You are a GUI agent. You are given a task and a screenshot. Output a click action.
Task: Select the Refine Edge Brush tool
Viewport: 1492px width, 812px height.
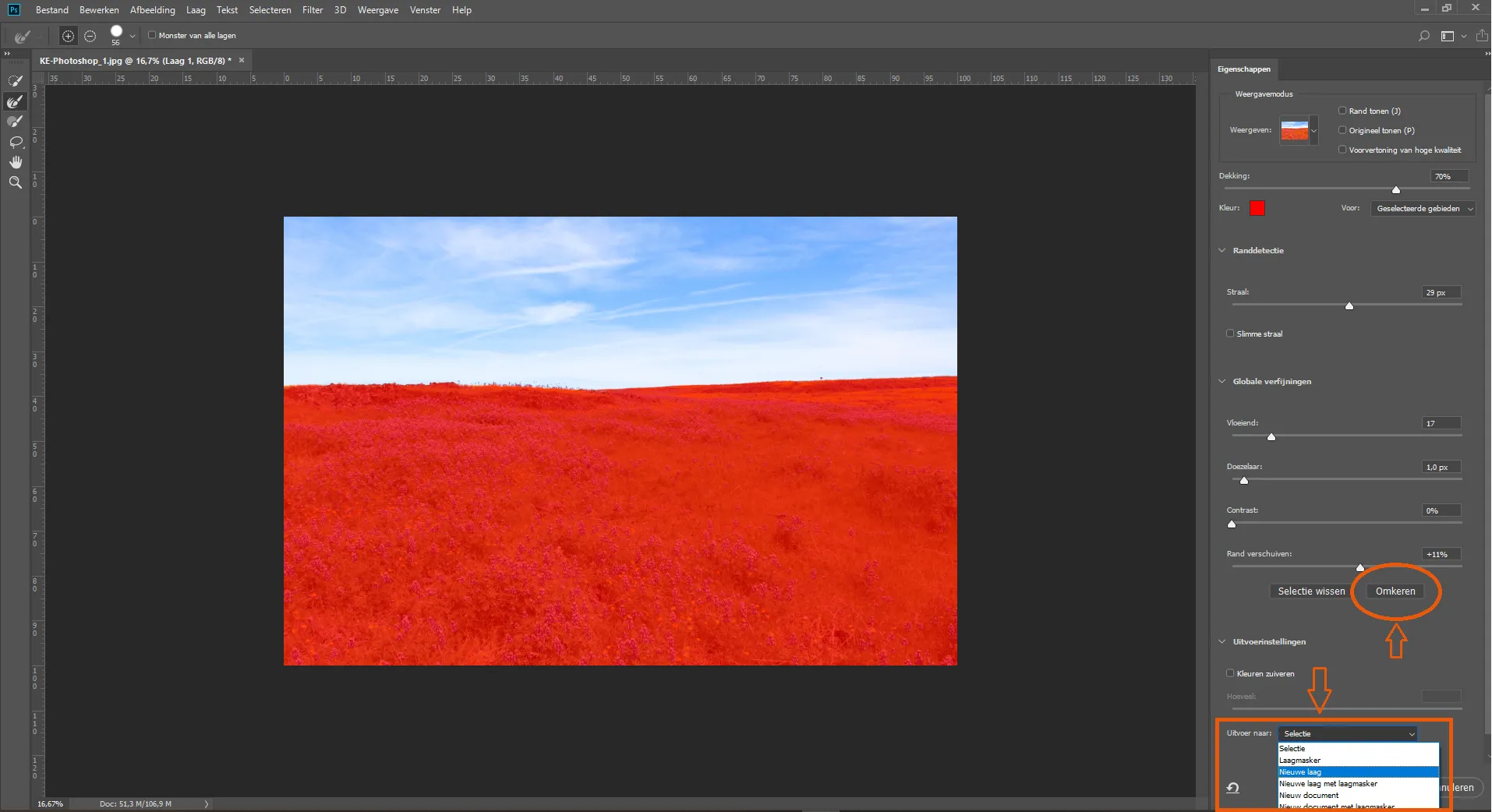point(15,101)
